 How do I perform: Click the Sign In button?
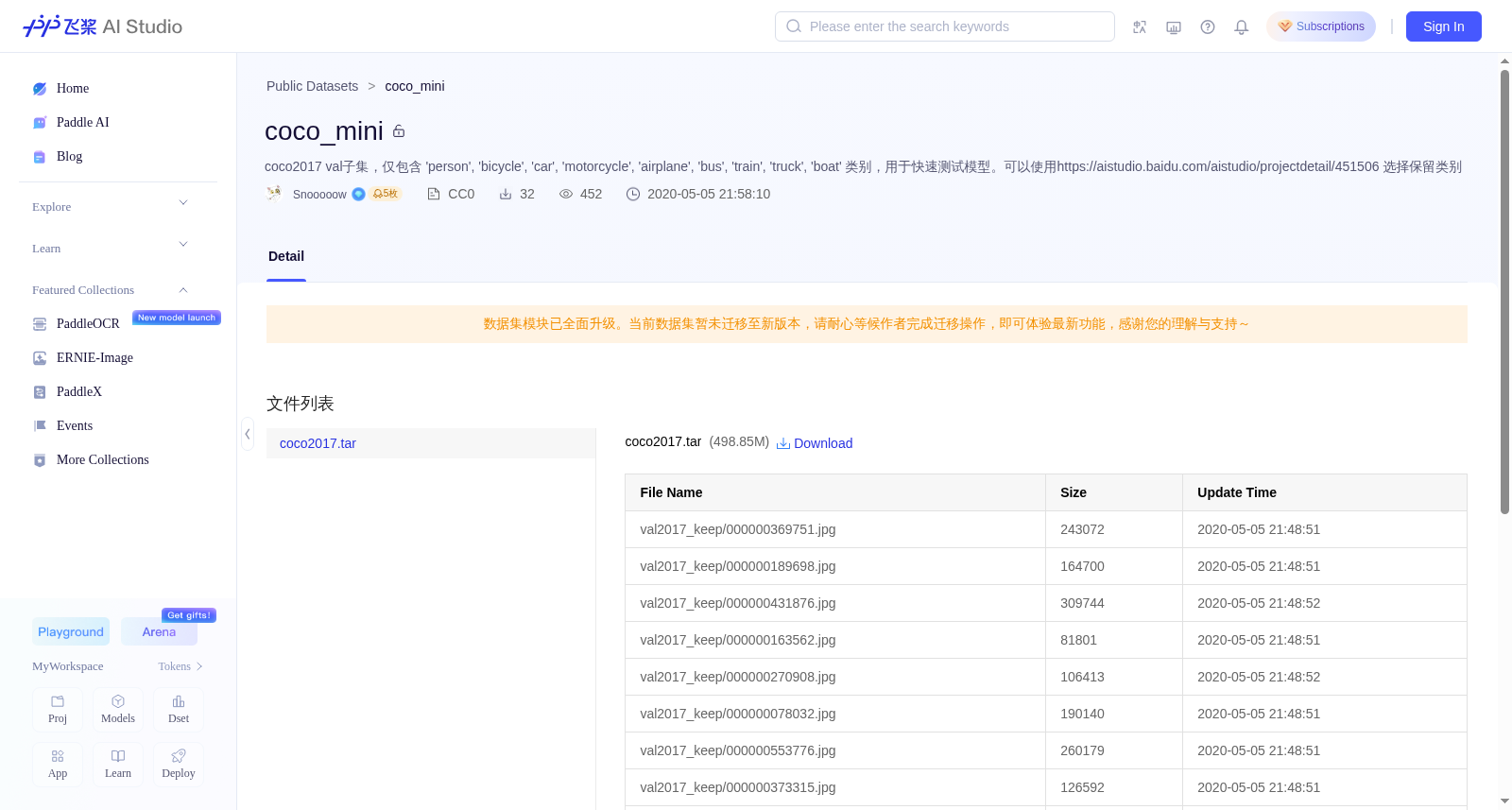tap(1443, 26)
